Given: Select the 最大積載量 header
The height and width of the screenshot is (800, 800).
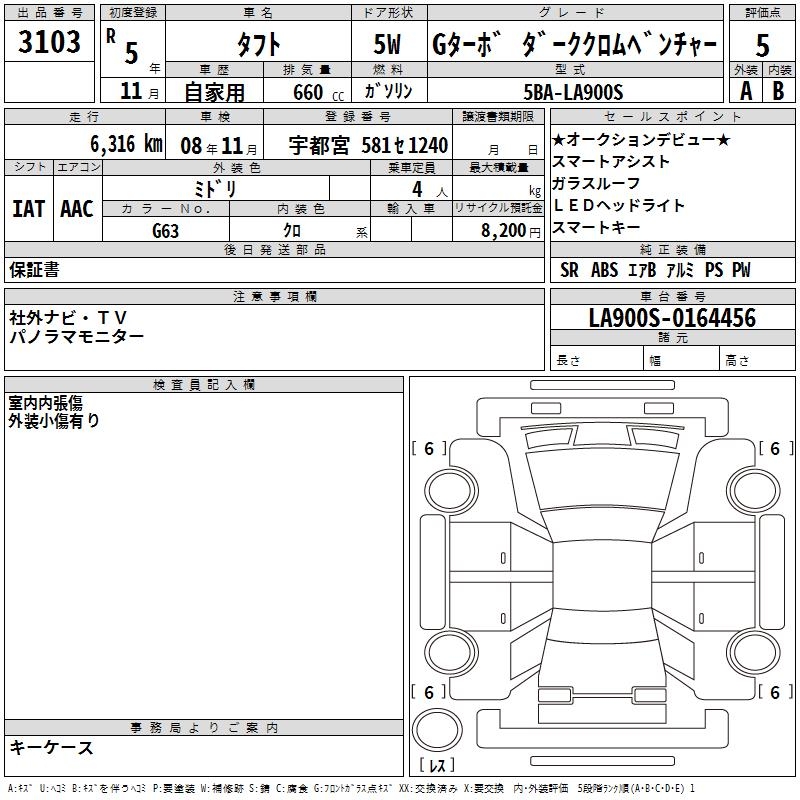Looking at the screenshot, I should coord(498,167).
